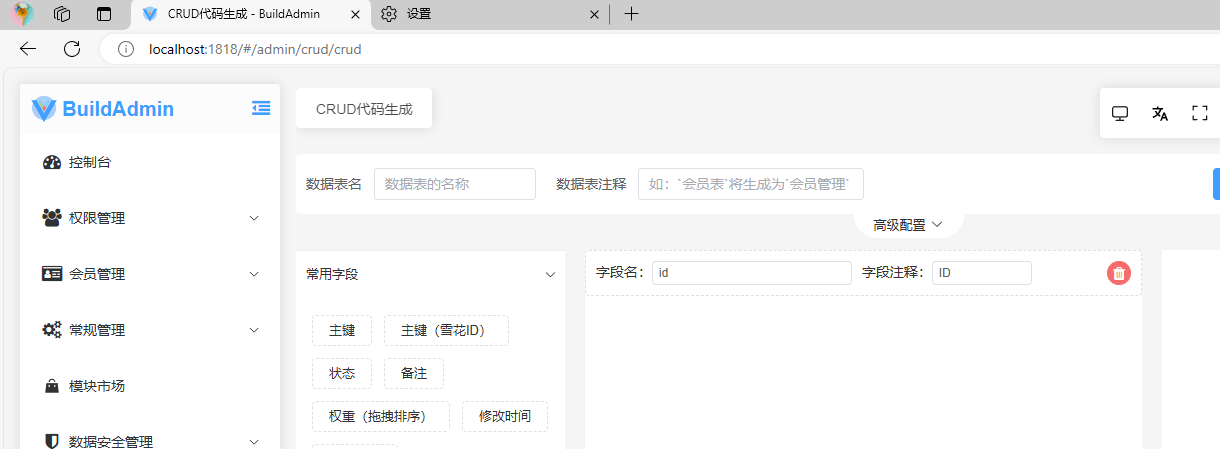Add the 主键 common field
Viewport: 1220px width, 449px height.
(x=342, y=331)
